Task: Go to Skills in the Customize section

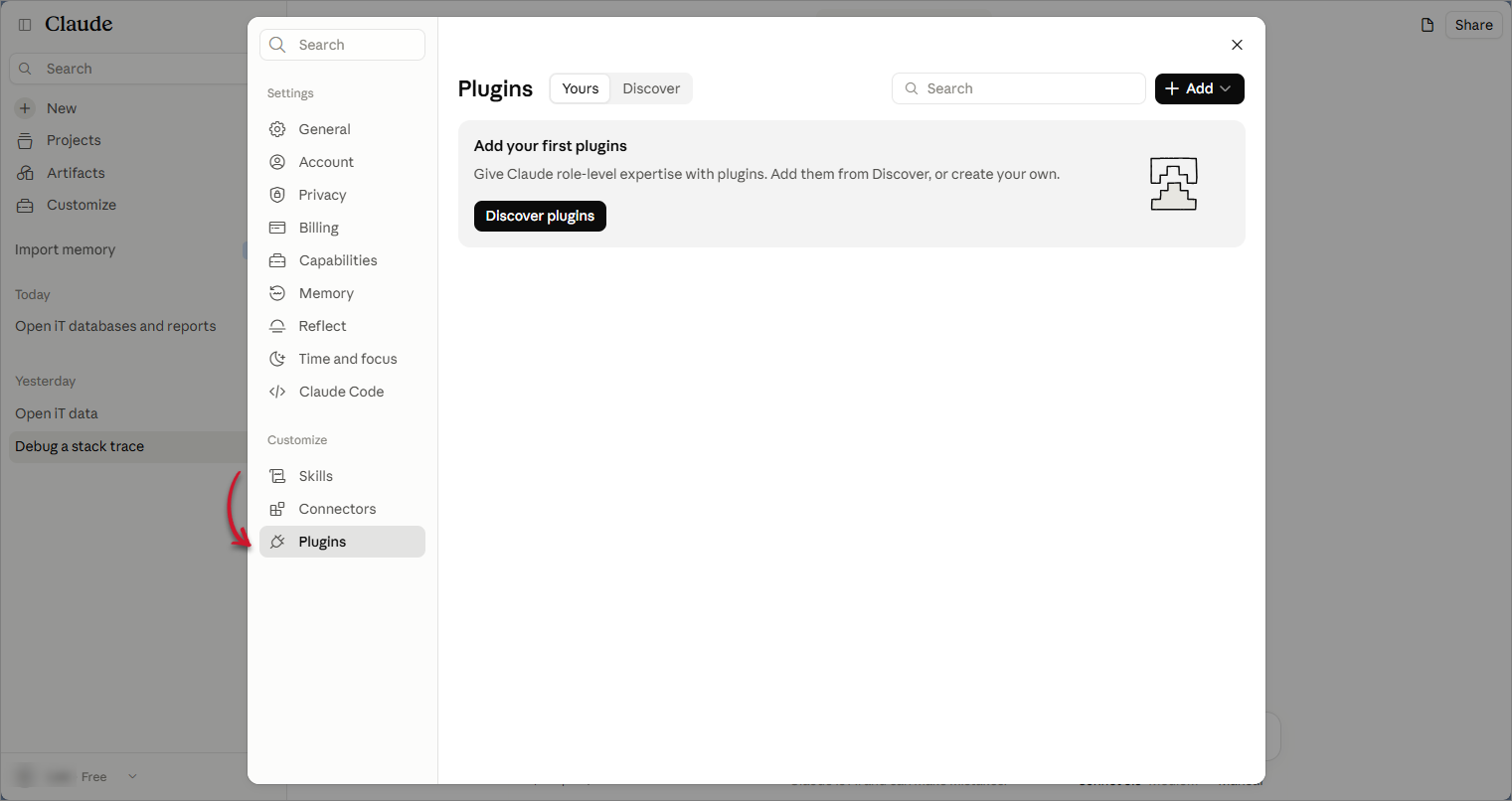Action: tap(342, 476)
